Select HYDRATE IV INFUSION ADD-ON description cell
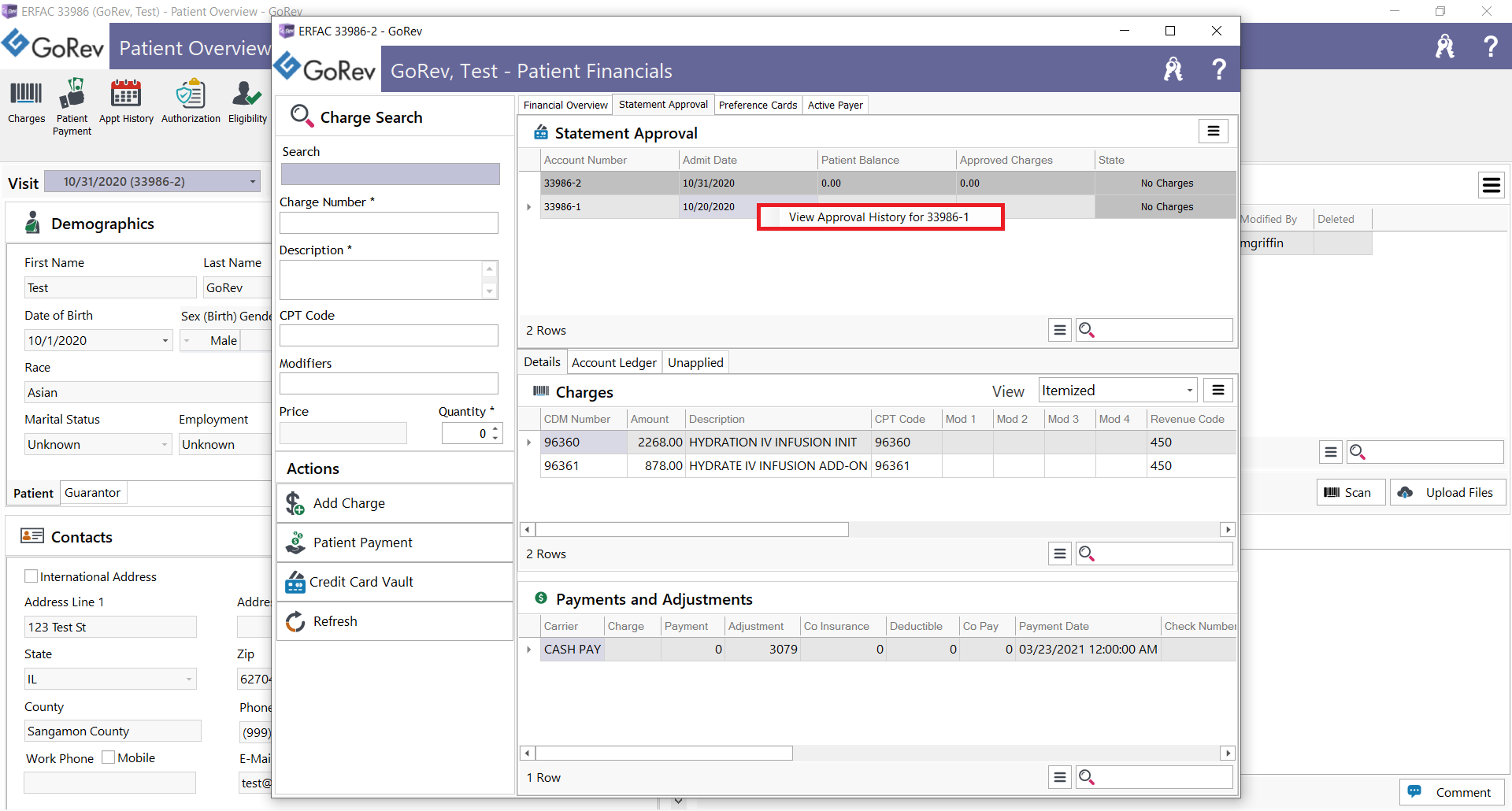The image size is (1512, 811). (x=778, y=466)
